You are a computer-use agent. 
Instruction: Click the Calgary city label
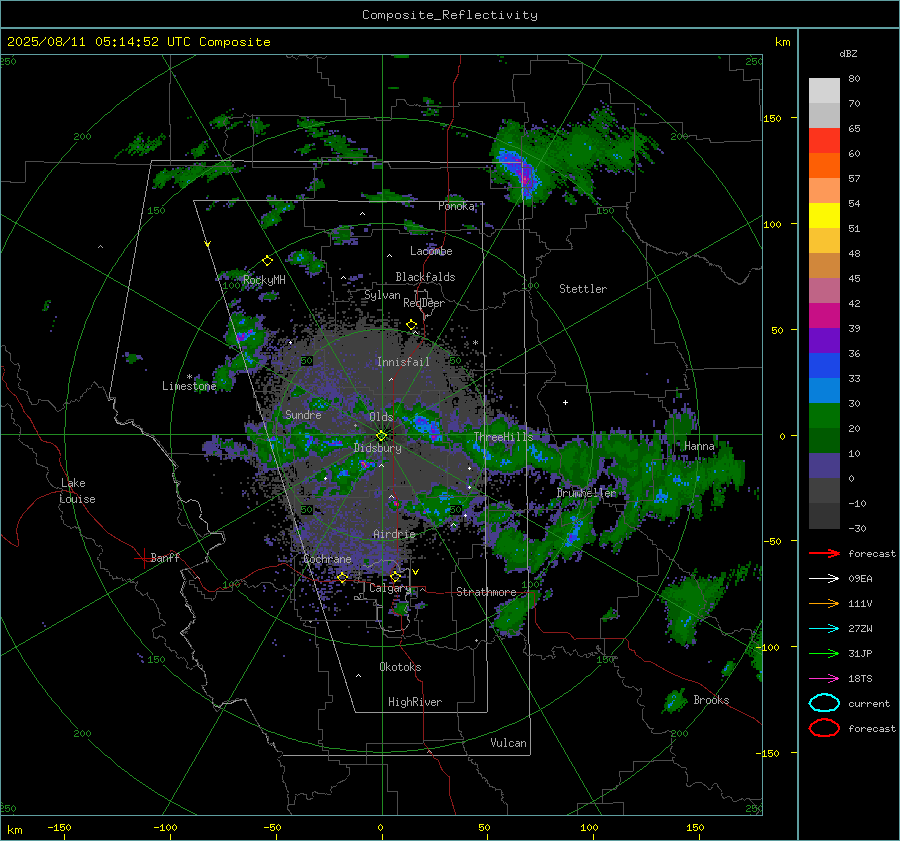pos(390,588)
